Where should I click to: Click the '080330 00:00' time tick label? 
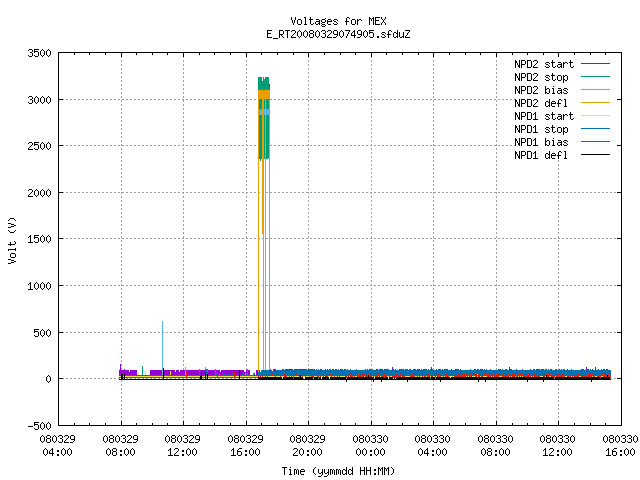(370, 446)
